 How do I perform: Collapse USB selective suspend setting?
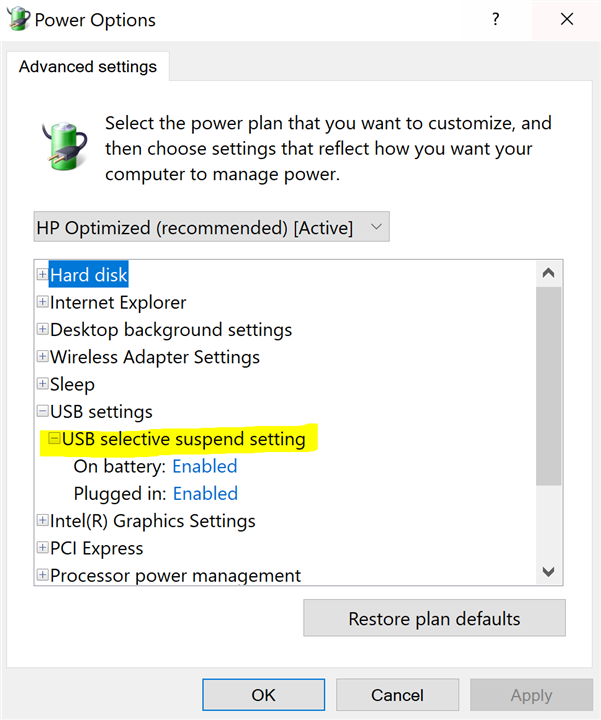click(54, 439)
